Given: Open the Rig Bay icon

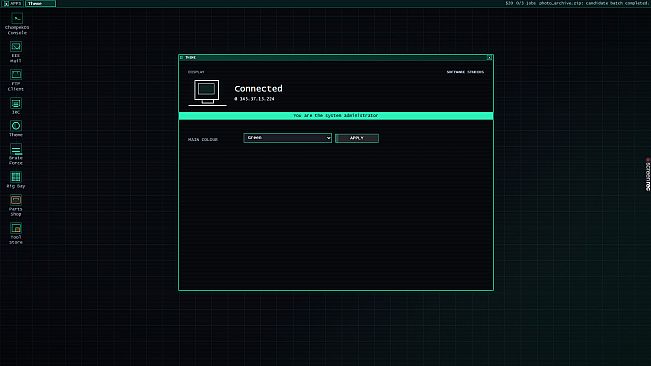Looking at the screenshot, I should (16, 180).
